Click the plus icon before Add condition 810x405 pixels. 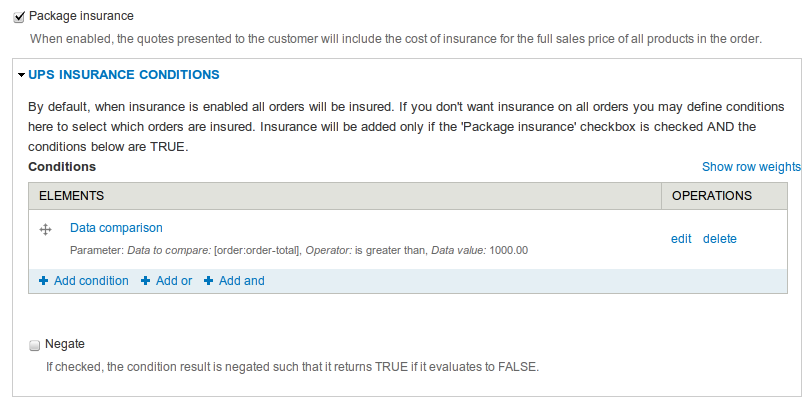pos(43,281)
